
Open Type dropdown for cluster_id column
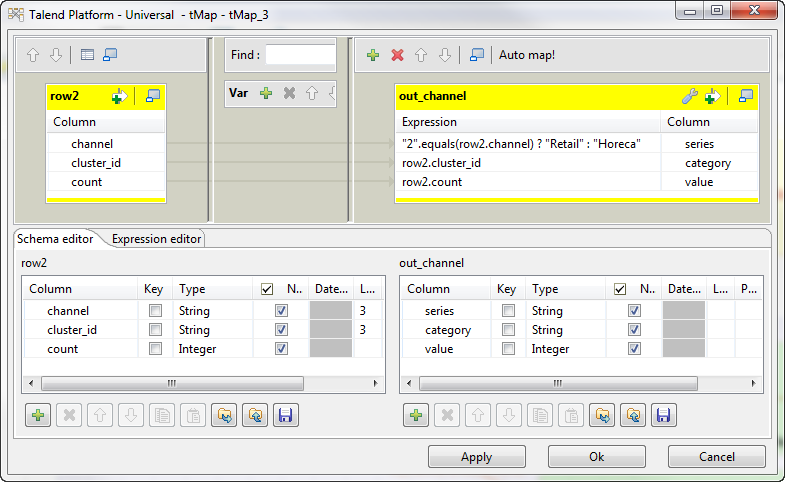click(x=208, y=330)
